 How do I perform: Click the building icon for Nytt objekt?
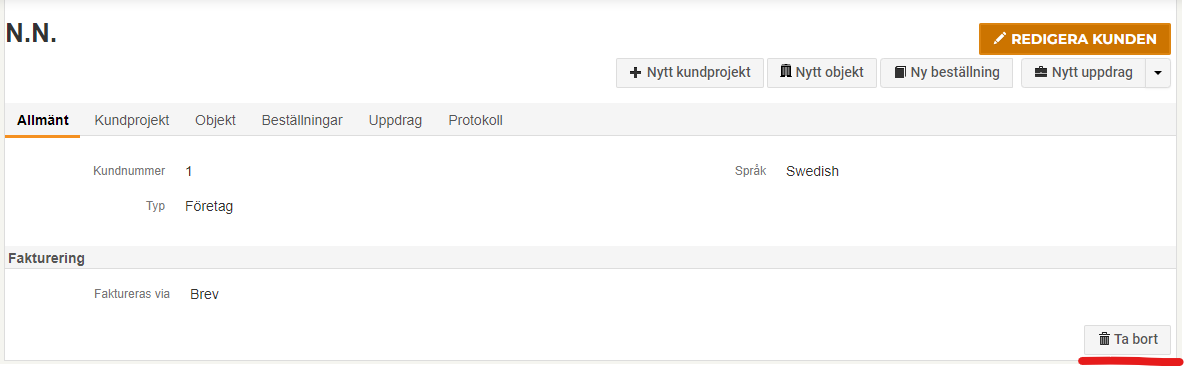click(786, 72)
